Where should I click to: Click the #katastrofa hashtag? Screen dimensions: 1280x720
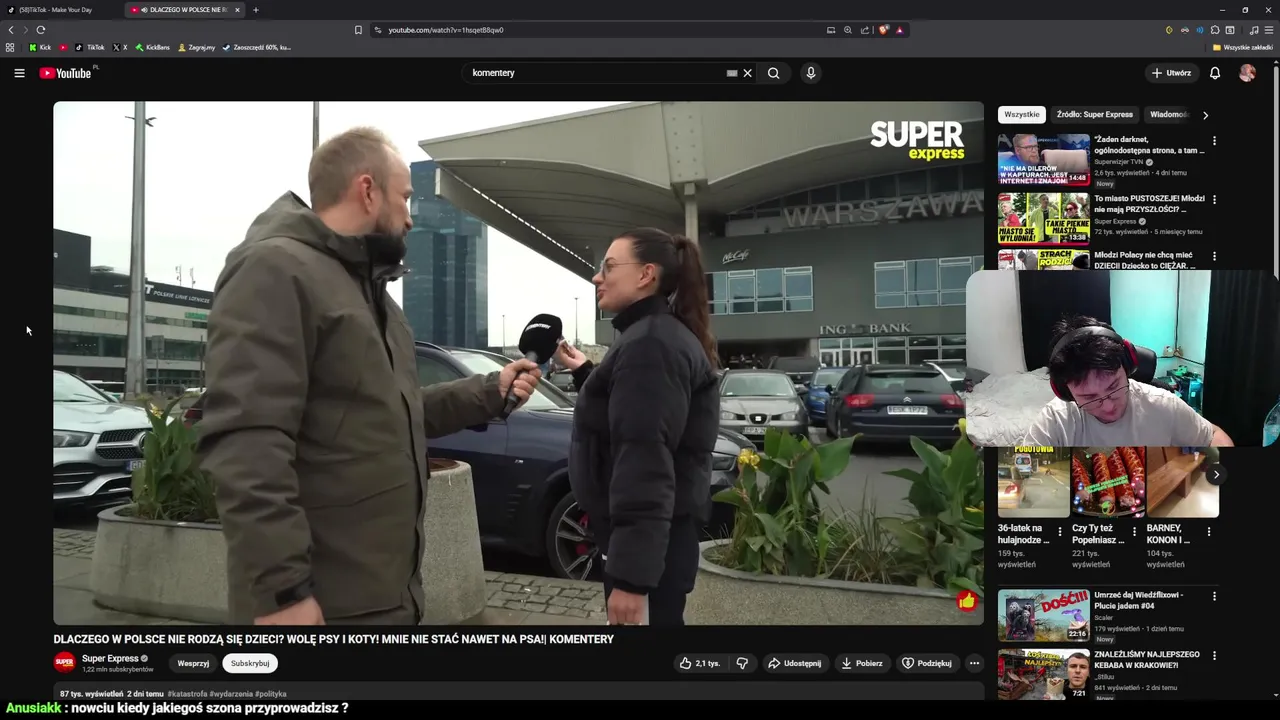point(187,693)
